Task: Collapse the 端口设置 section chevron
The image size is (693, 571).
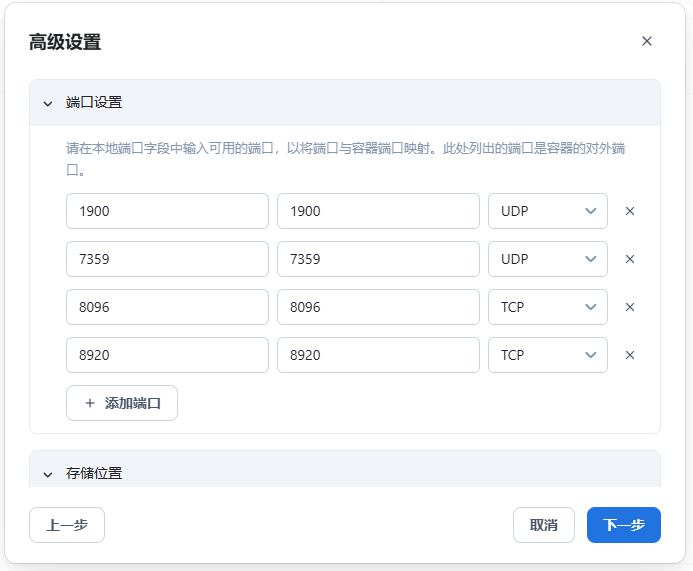Action: pyautogui.click(x=47, y=103)
